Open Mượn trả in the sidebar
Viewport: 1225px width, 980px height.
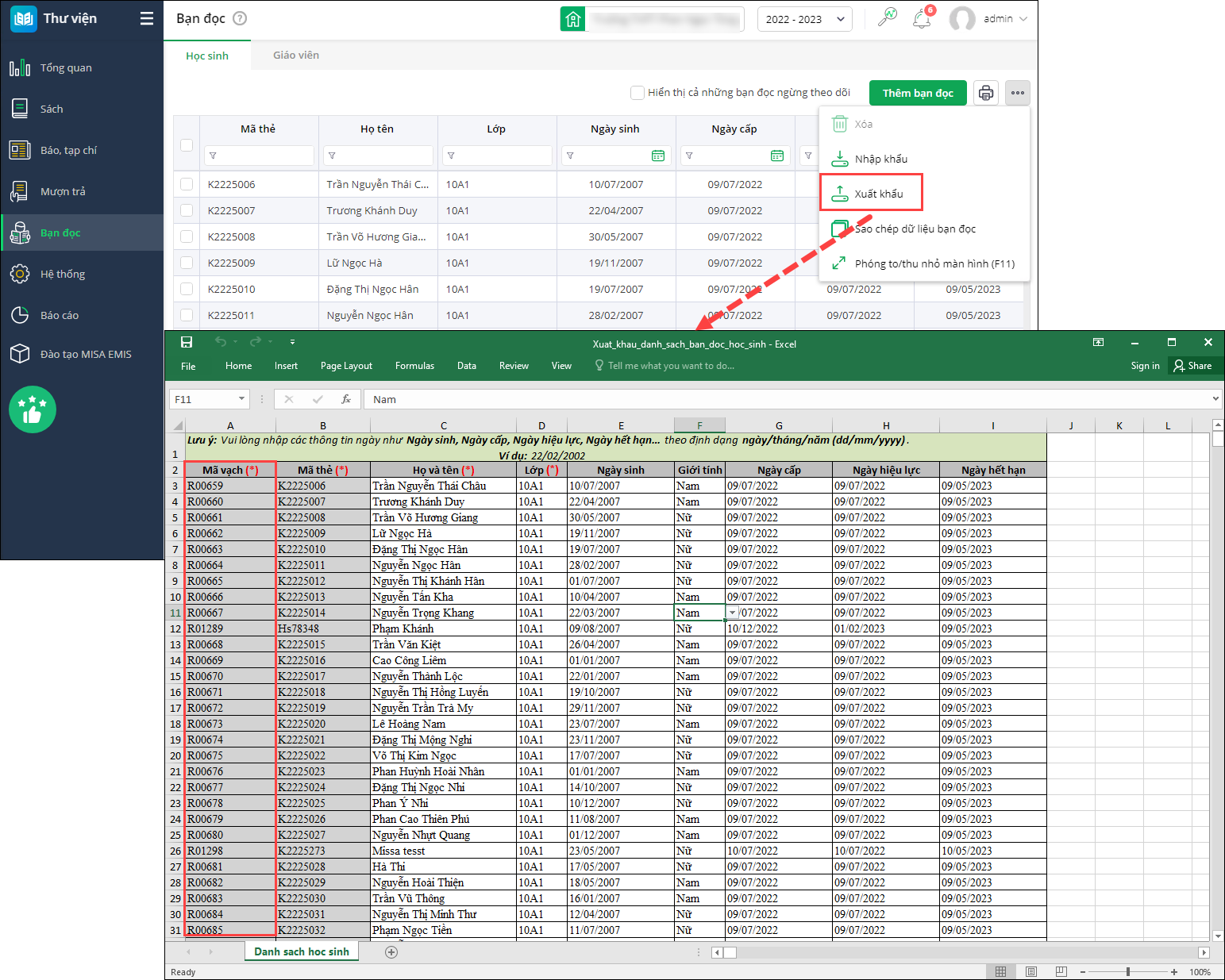63,191
